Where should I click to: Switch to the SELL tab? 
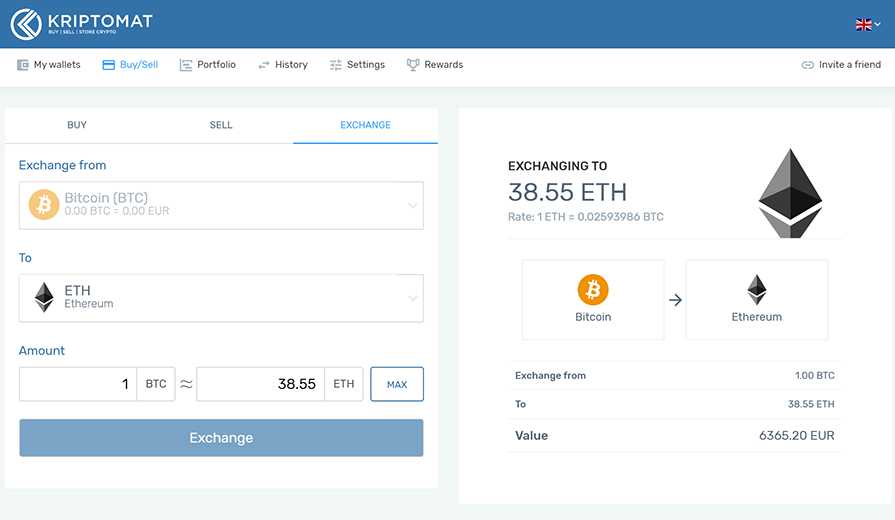(x=221, y=125)
